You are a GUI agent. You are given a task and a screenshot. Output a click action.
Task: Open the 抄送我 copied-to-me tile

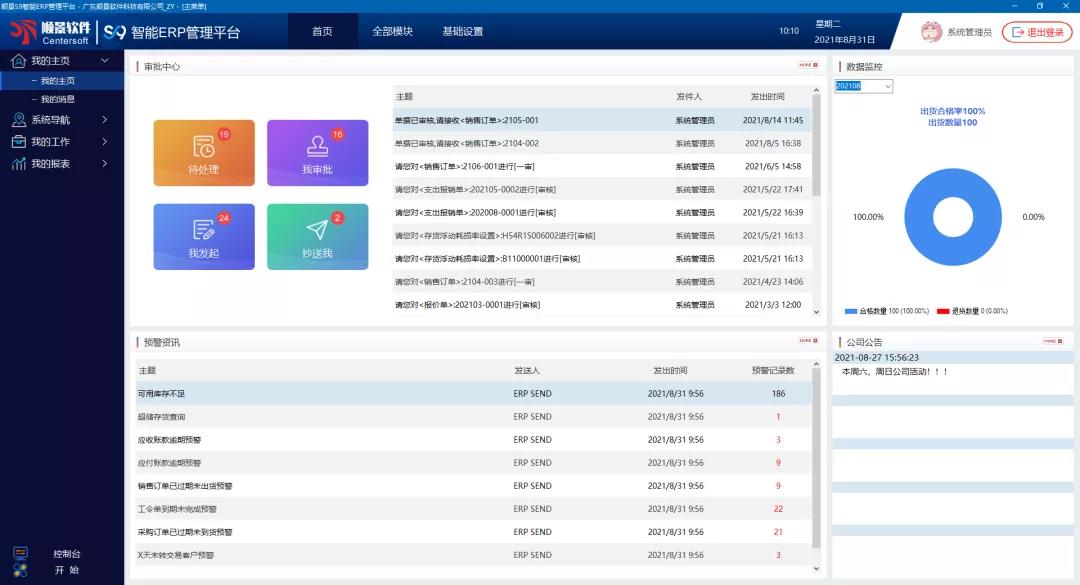click(317, 237)
